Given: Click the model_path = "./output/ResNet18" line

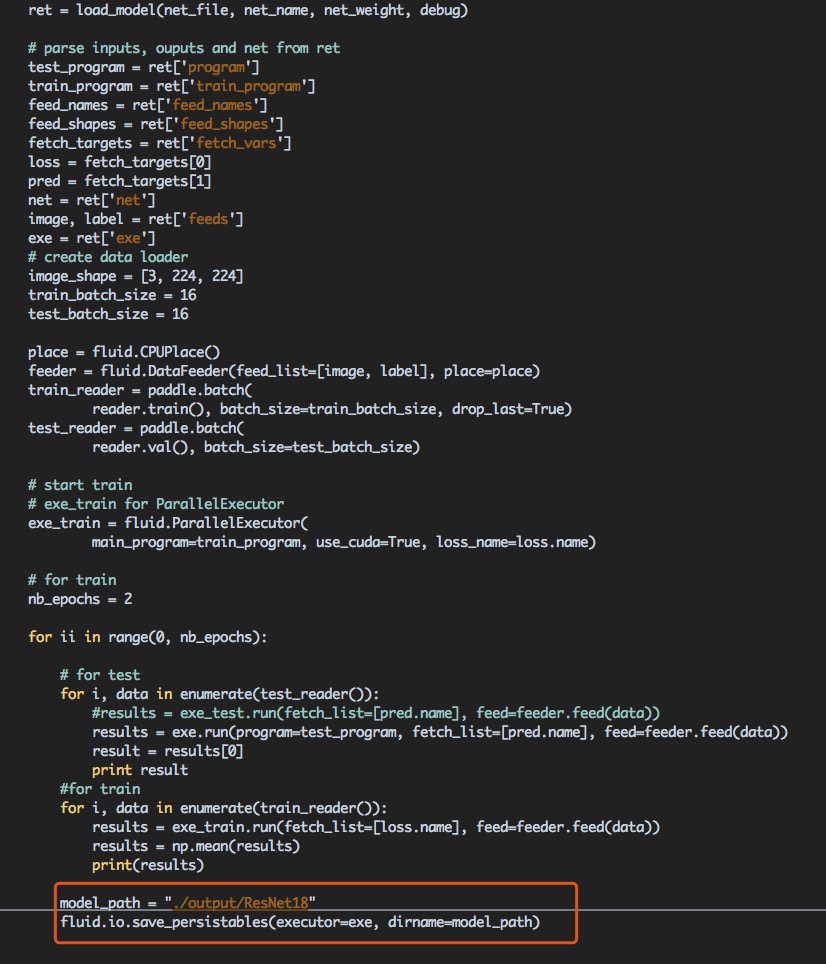Looking at the screenshot, I should point(187,903).
